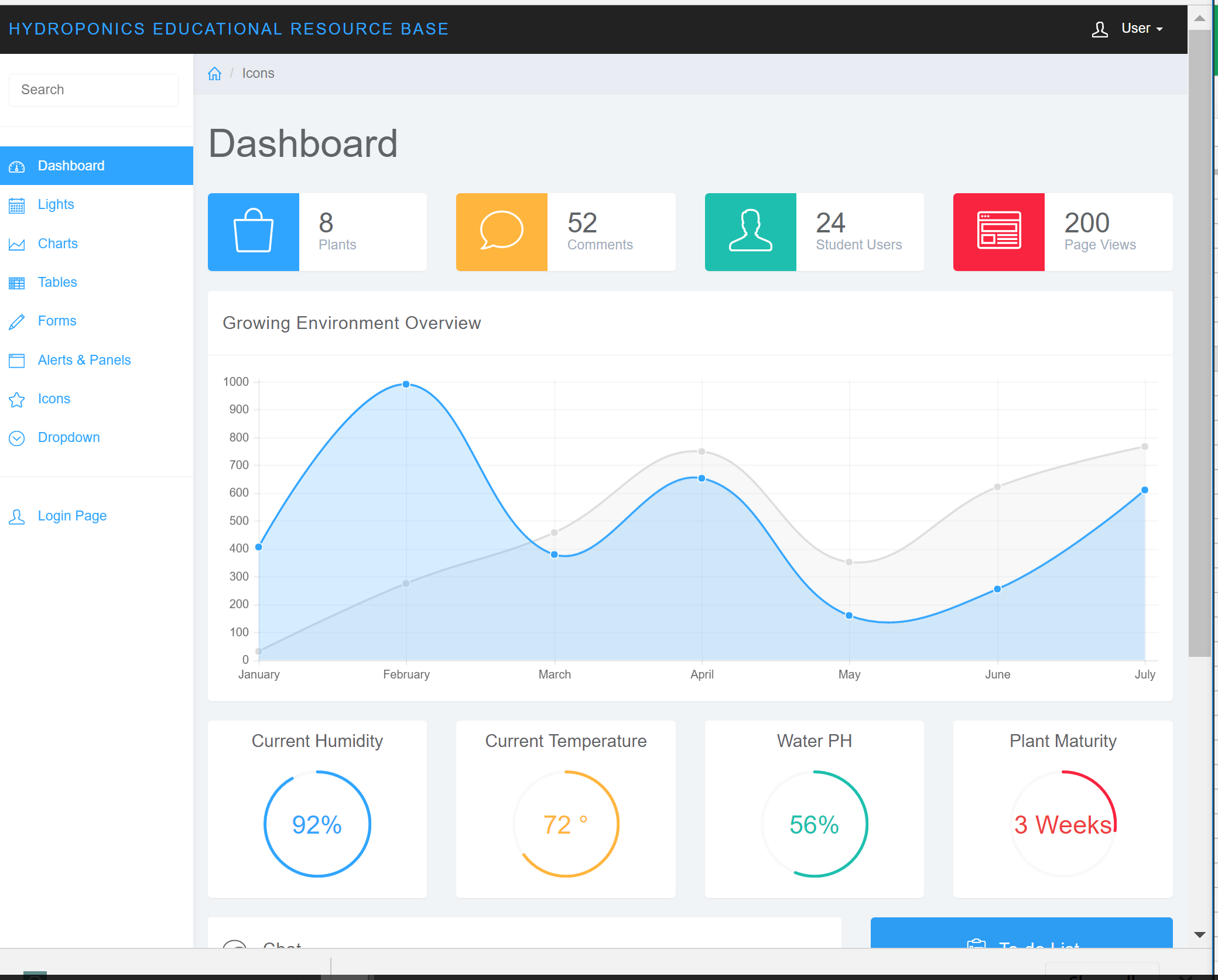Select Alerts & Panels menu item
The image size is (1218, 980).
click(84, 360)
